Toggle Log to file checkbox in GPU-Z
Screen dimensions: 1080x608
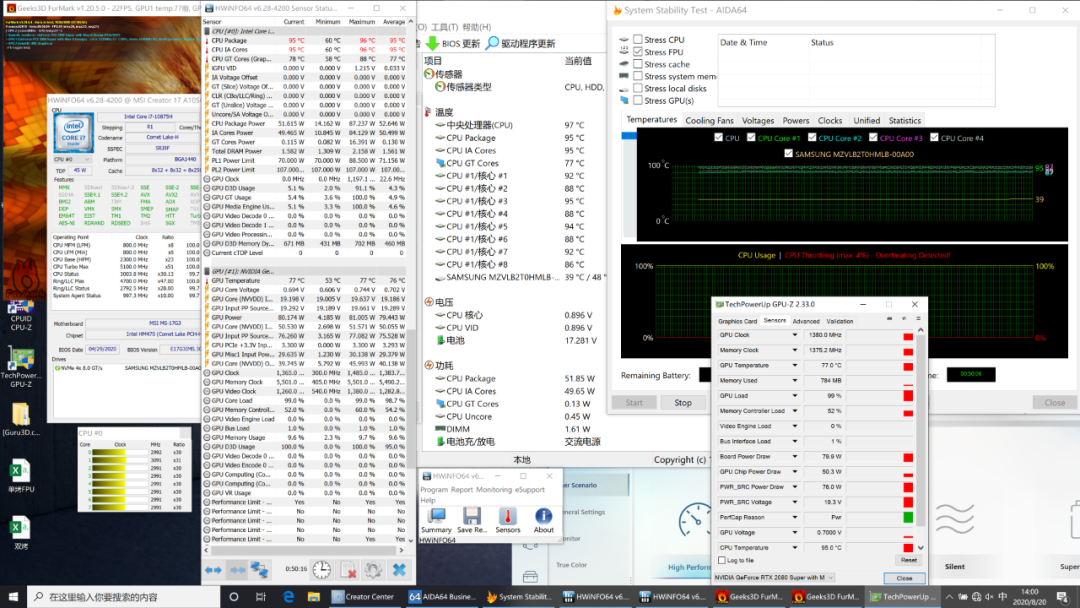[722, 561]
